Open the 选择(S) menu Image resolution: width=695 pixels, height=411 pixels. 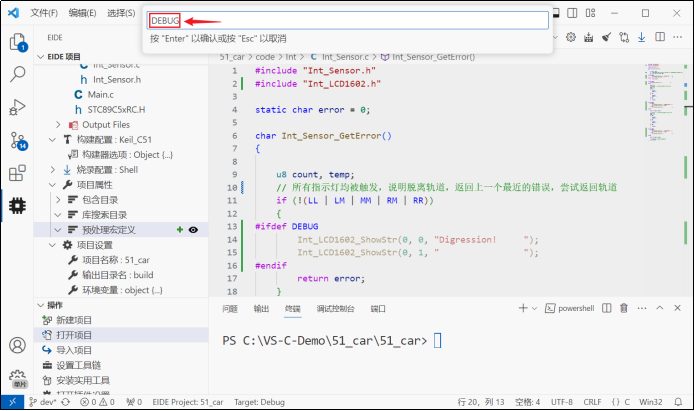[x=121, y=13]
